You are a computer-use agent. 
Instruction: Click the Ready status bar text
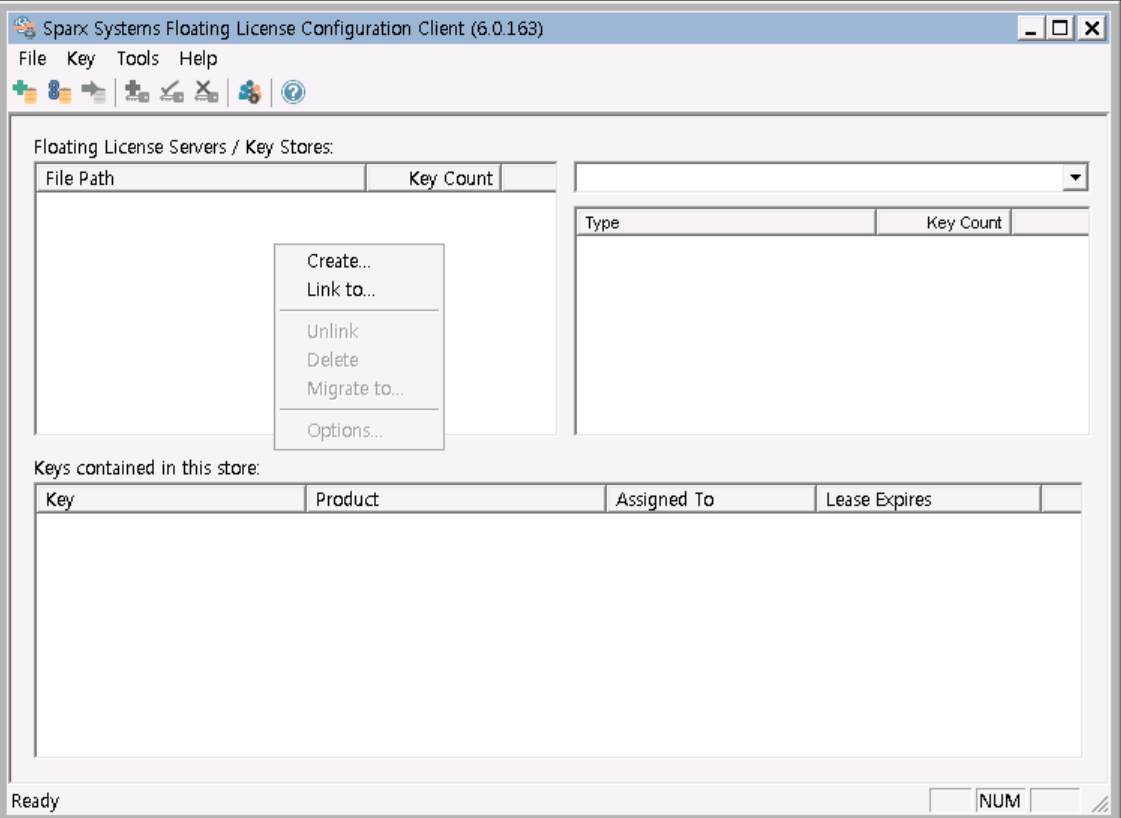[x=35, y=801]
